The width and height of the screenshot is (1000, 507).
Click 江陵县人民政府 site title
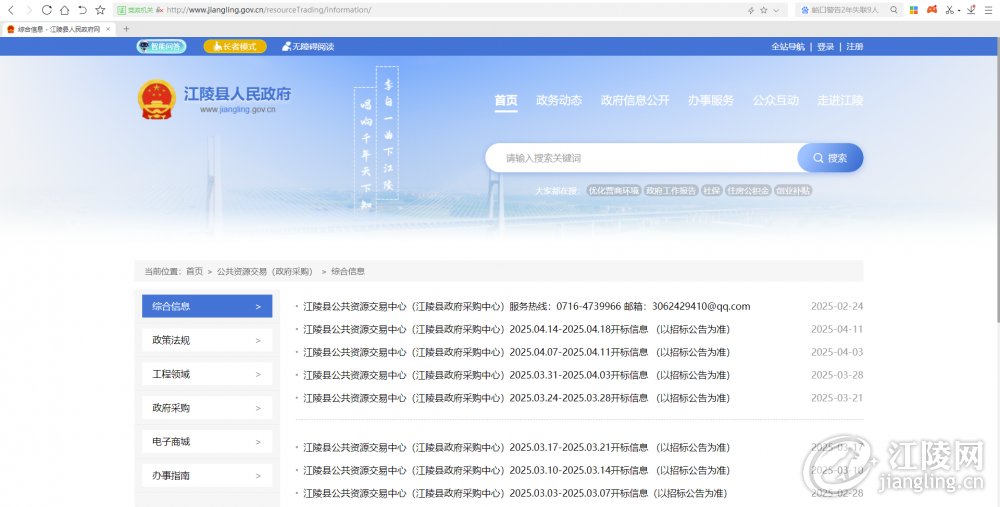237,94
